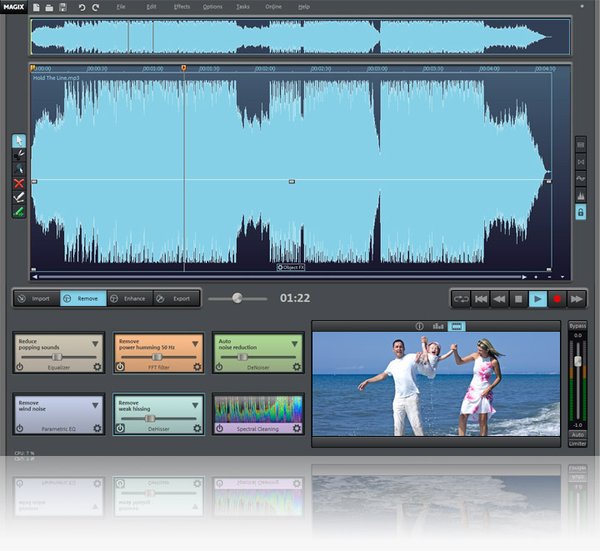The height and width of the screenshot is (551, 600).
Task: Click the slider next to the 01:22 time display
Action: coord(237,298)
